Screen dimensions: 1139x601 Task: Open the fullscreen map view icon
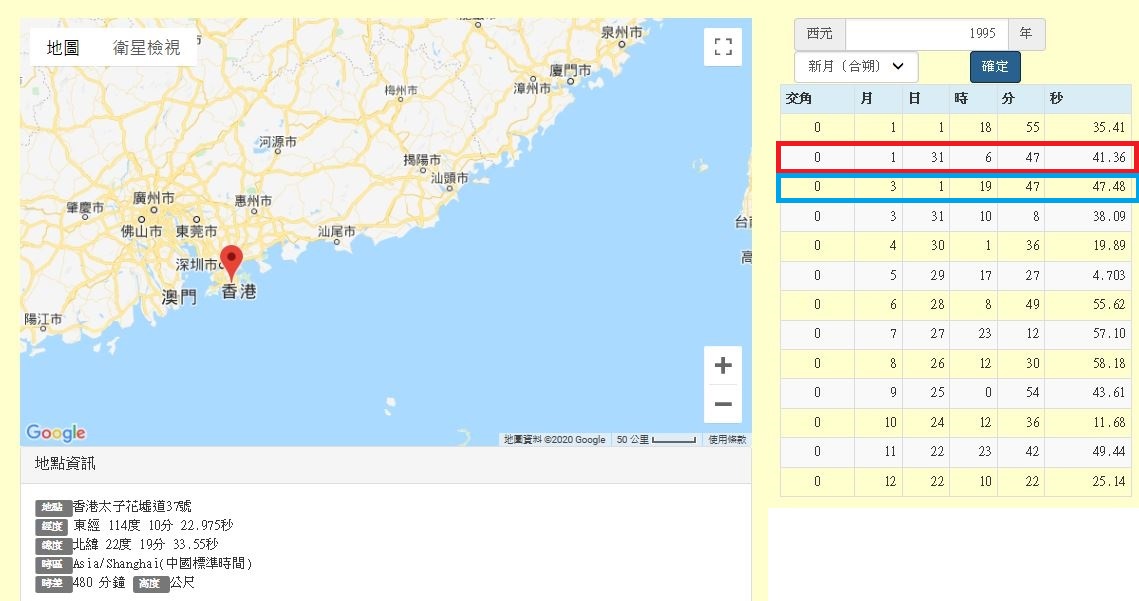tap(723, 46)
